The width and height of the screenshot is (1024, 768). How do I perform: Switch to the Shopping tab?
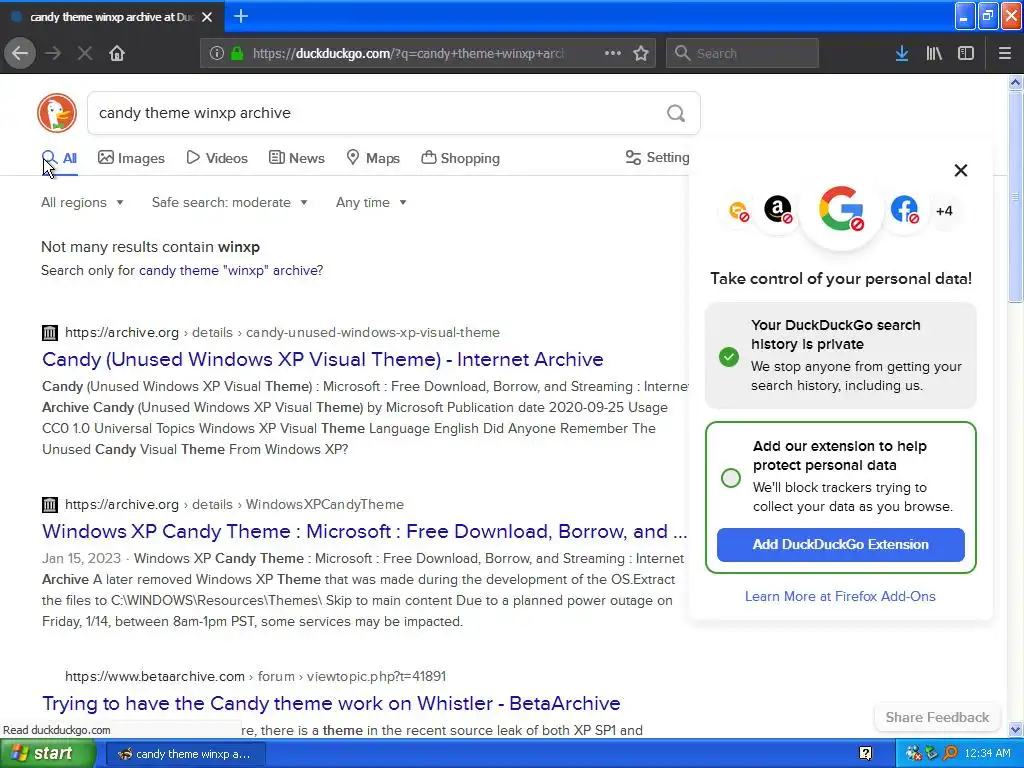tap(460, 158)
